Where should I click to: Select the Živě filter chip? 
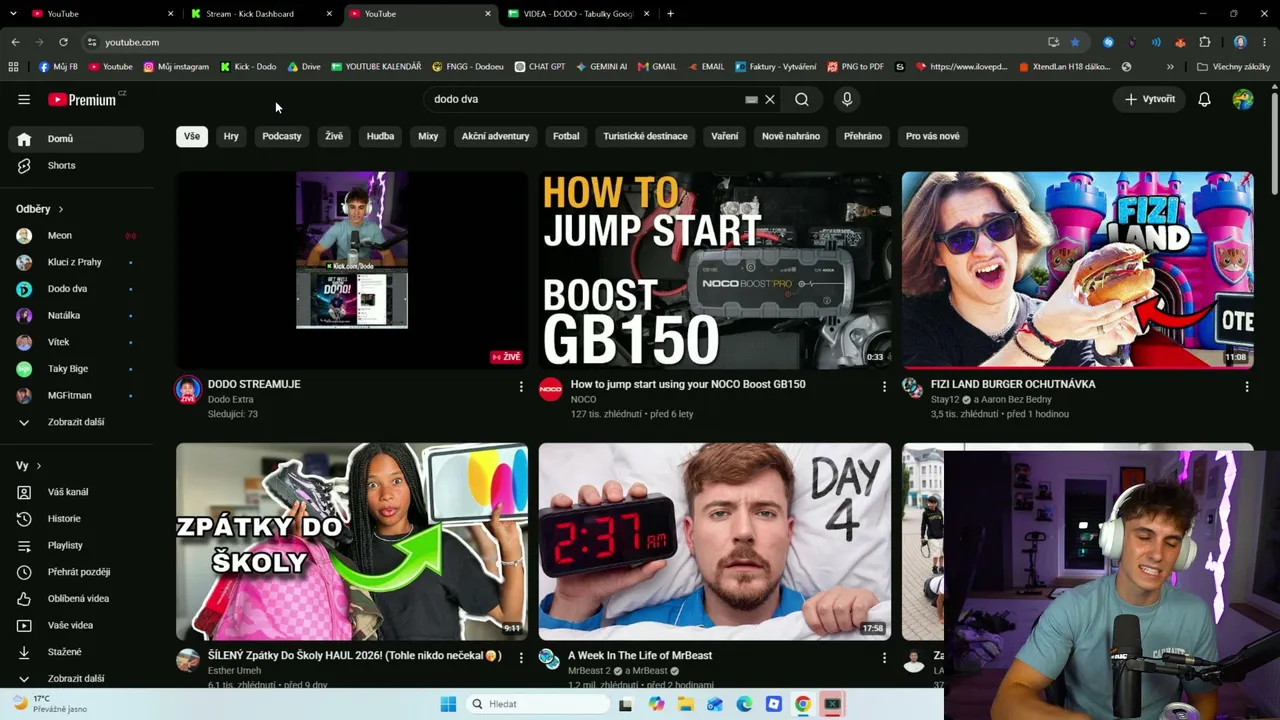coord(334,136)
